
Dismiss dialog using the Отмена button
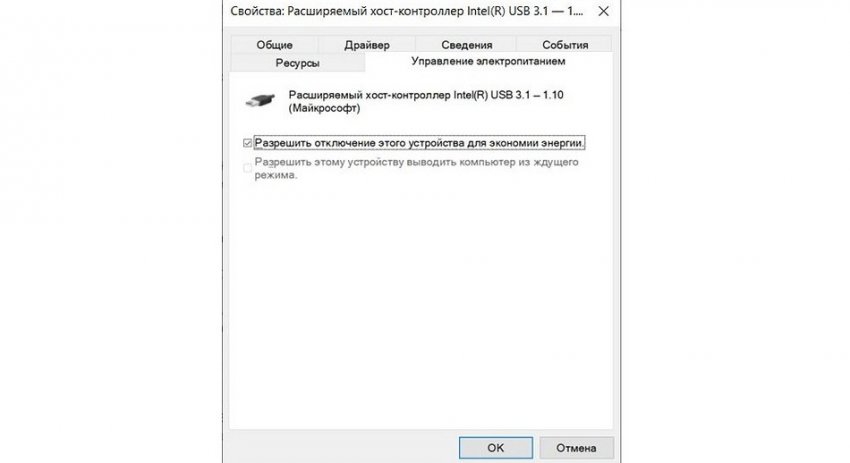coord(576,448)
